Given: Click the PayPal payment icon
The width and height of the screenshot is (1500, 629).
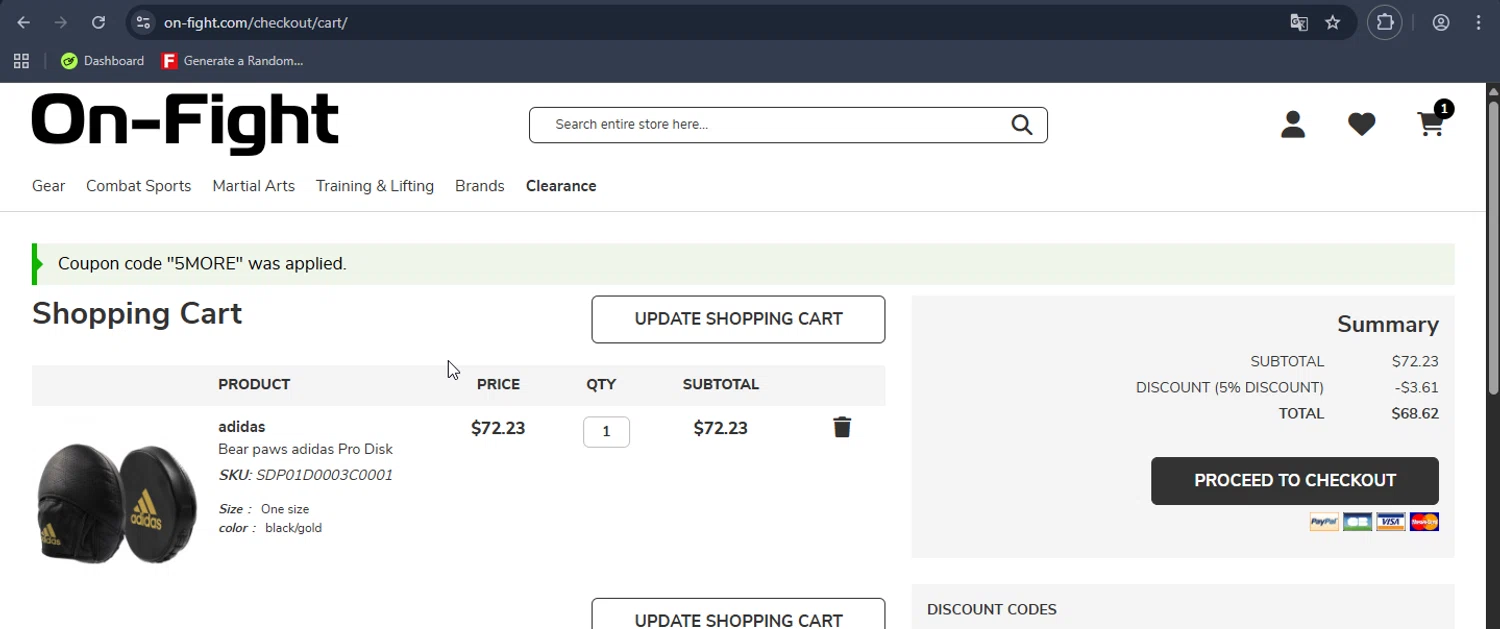Looking at the screenshot, I should [x=1324, y=522].
